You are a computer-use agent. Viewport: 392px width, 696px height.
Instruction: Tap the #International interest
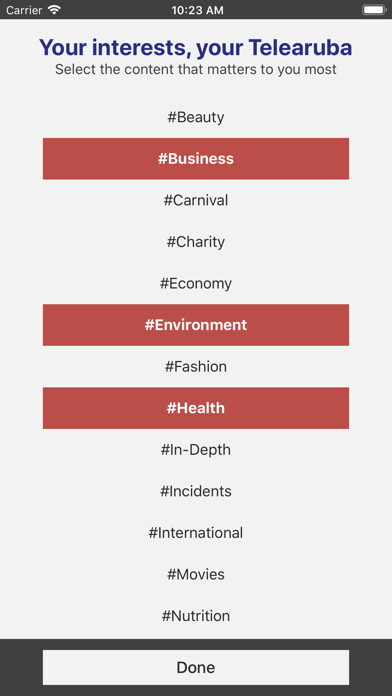pos(196,533)
